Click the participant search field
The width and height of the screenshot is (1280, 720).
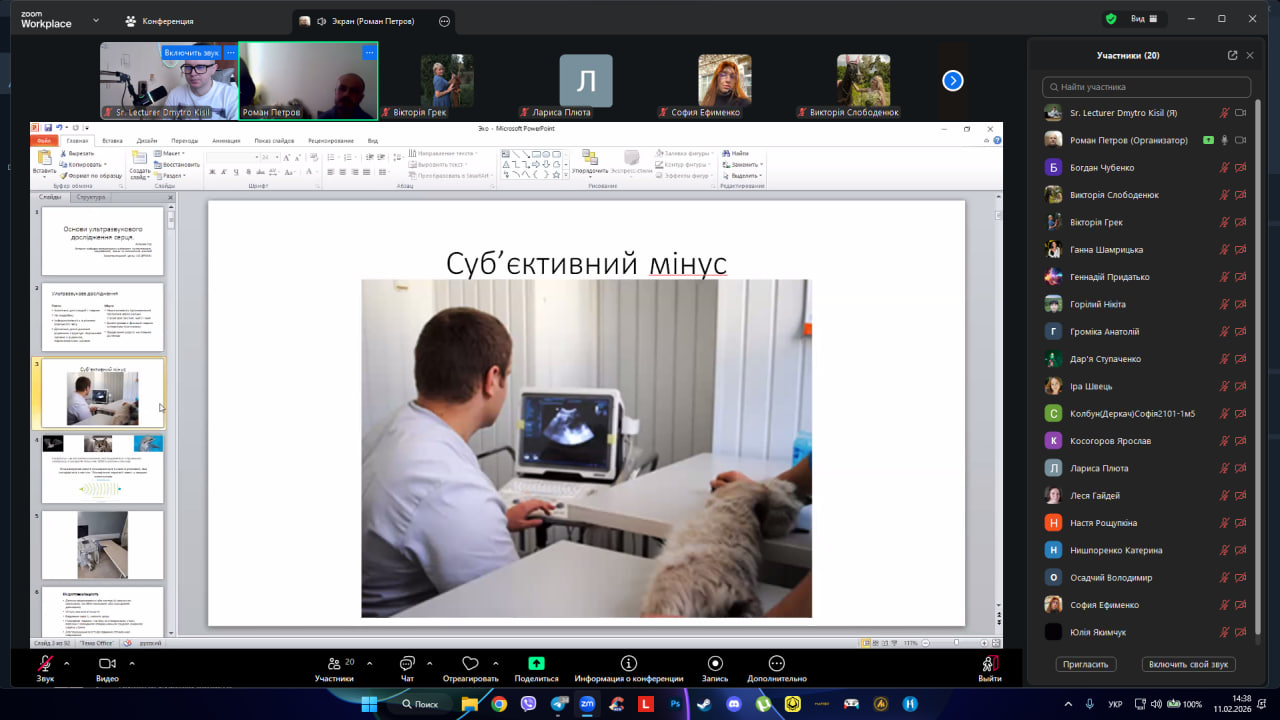[x=1146, y=87]
